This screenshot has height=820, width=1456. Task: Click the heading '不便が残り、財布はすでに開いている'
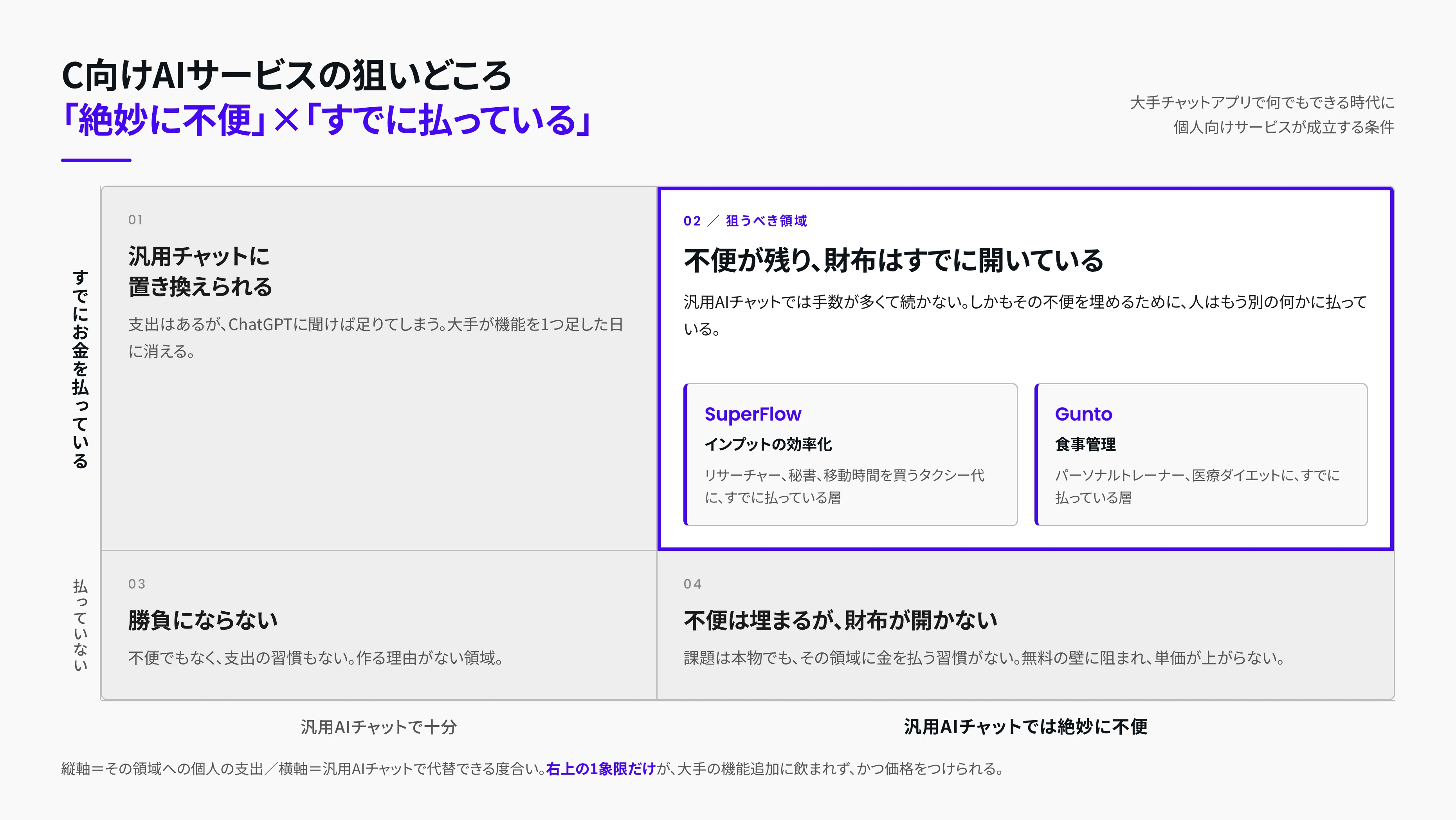coord(893,261)
